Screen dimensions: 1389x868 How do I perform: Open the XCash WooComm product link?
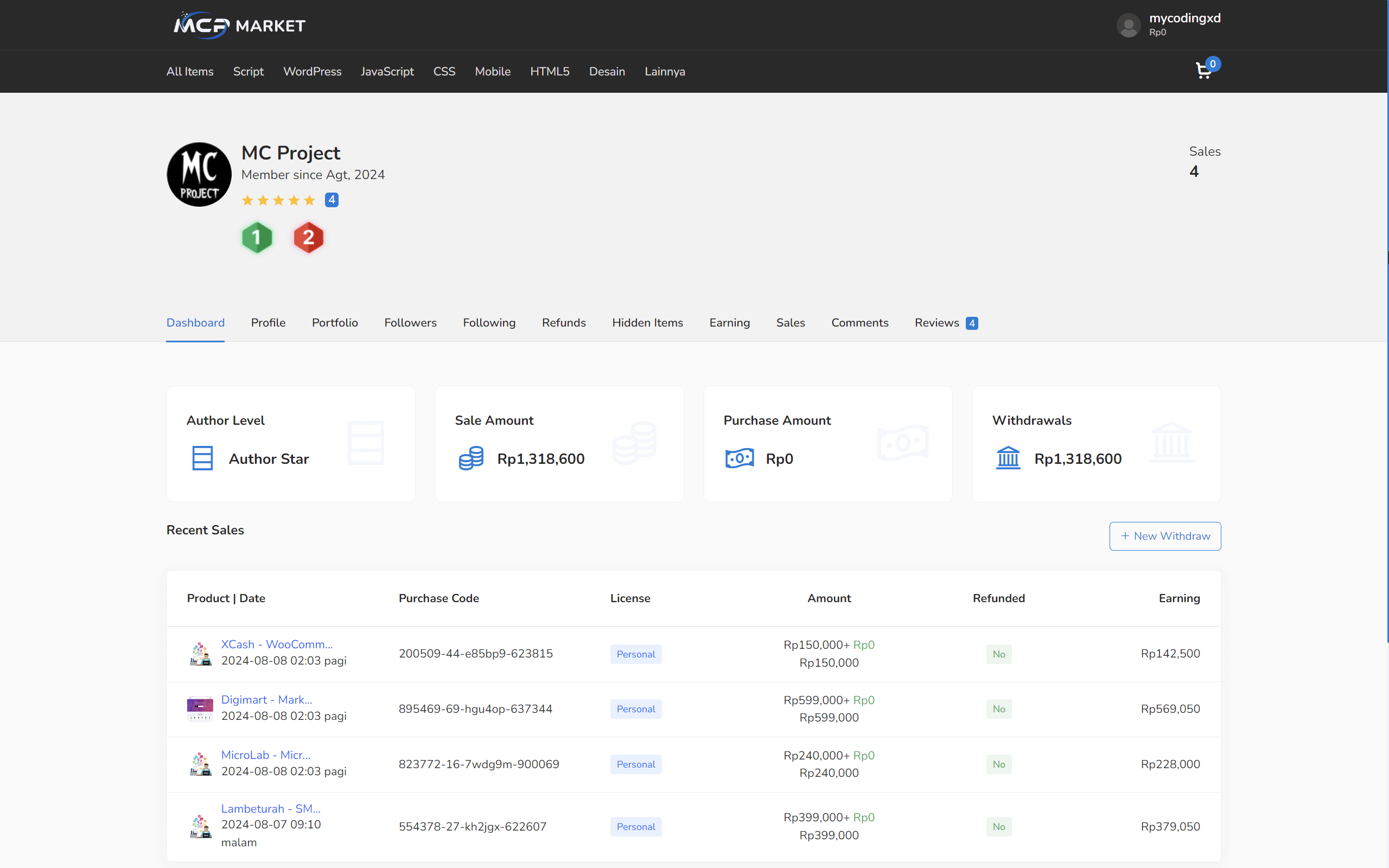276,644
